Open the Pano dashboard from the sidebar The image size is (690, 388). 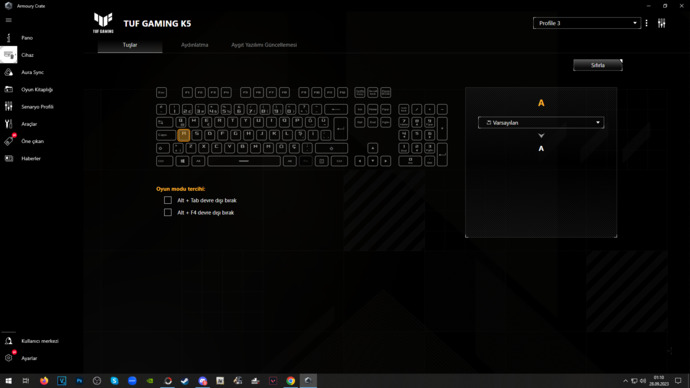[x=27, y=38]
